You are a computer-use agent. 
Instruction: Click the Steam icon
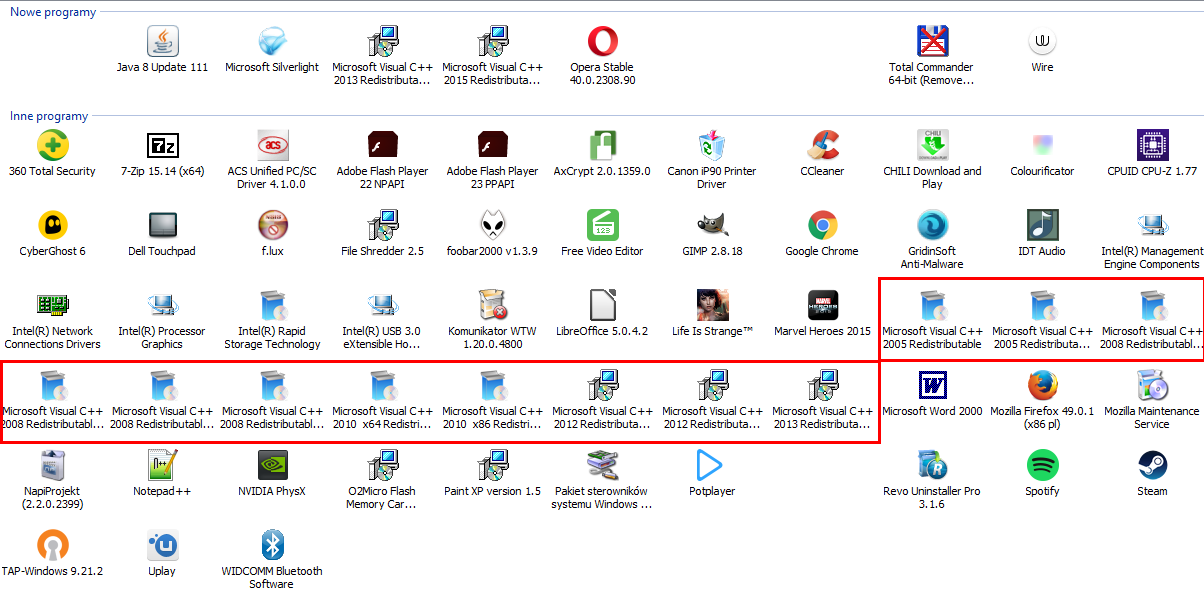point(1152,465)
